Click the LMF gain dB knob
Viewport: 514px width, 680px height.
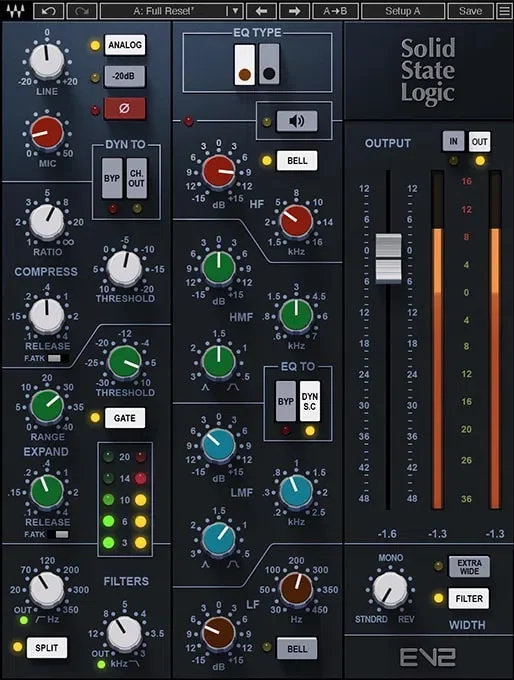[x=219, y=446]
